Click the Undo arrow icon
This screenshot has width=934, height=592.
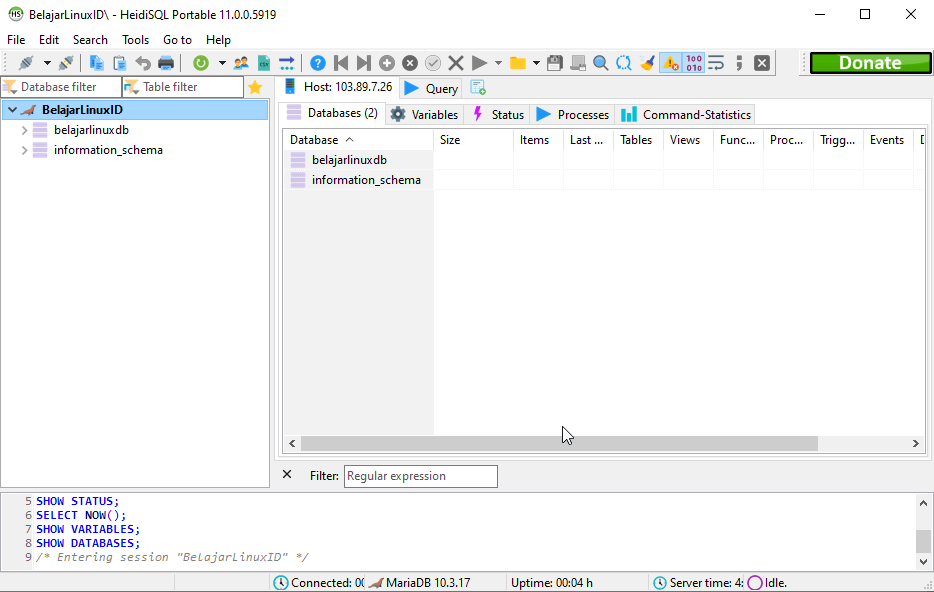143,63
